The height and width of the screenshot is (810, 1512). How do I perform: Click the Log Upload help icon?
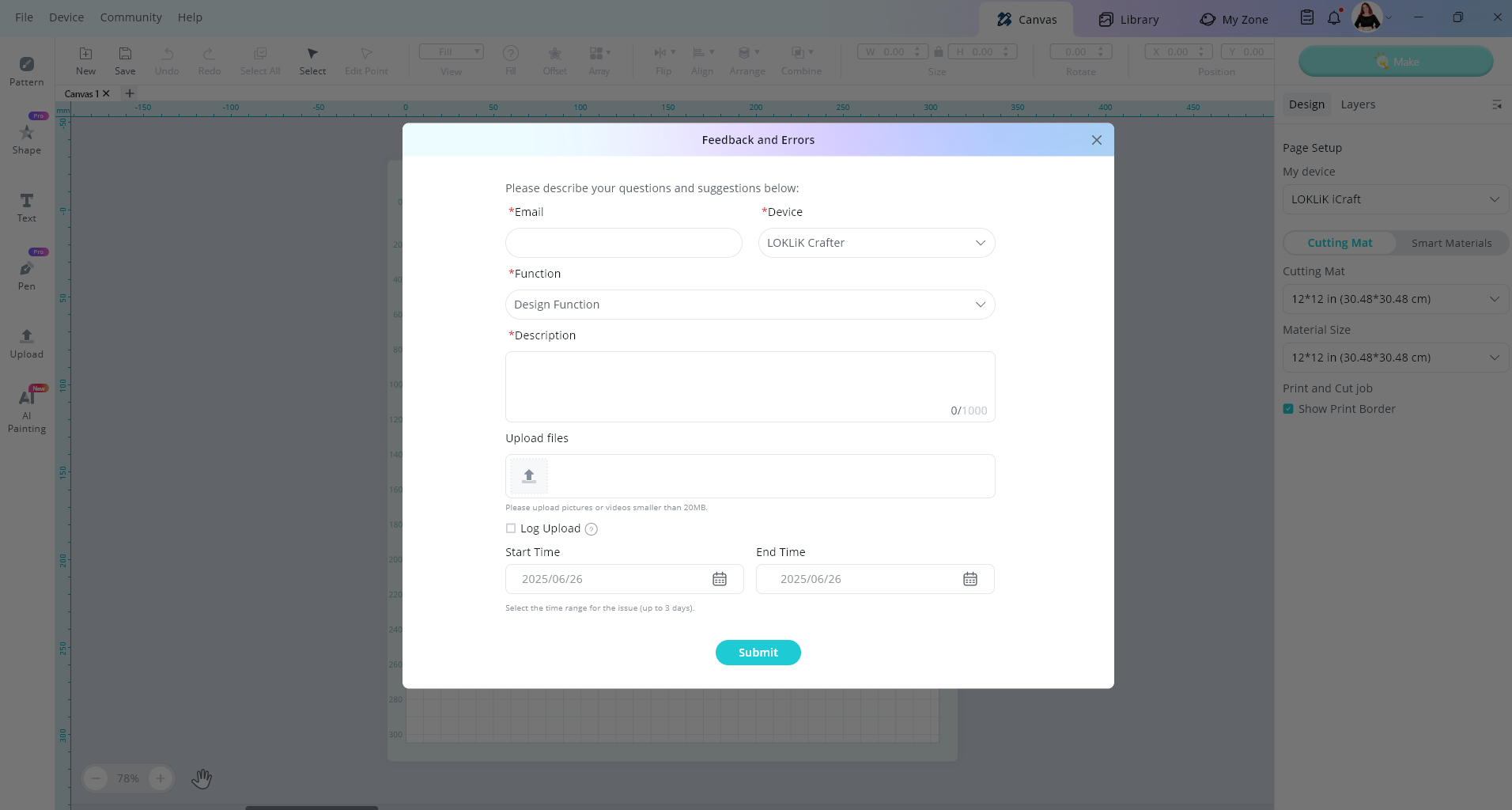[591, 529]
